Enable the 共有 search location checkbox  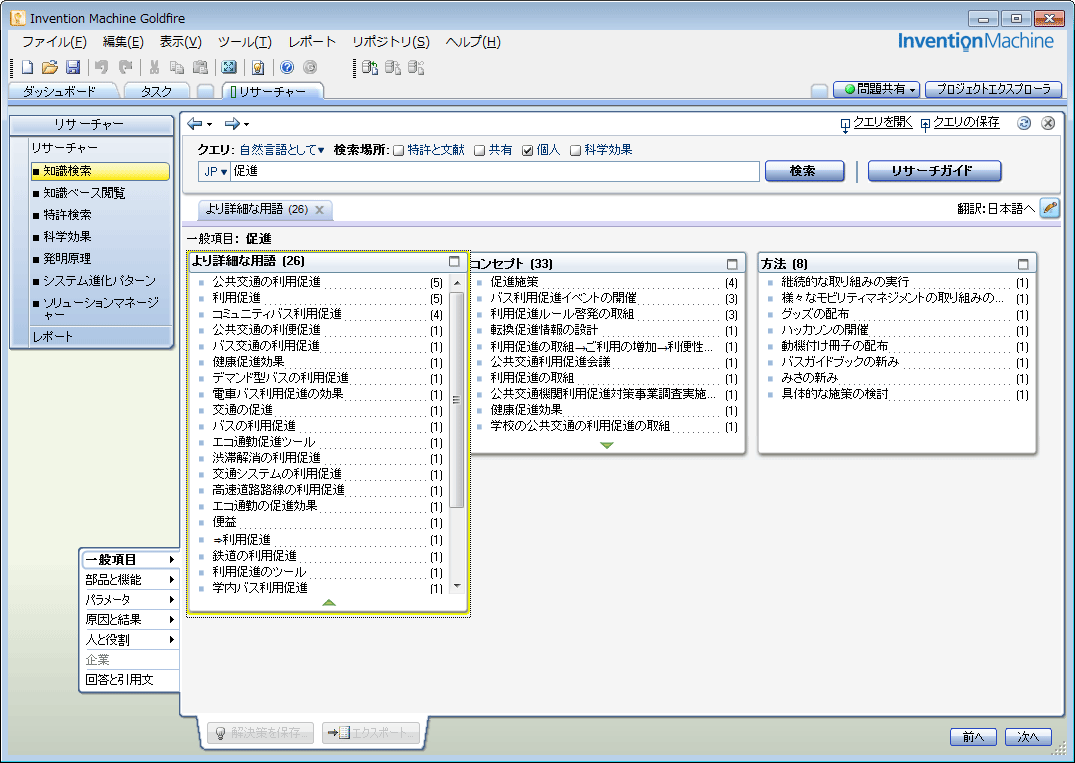coord(480,151)
